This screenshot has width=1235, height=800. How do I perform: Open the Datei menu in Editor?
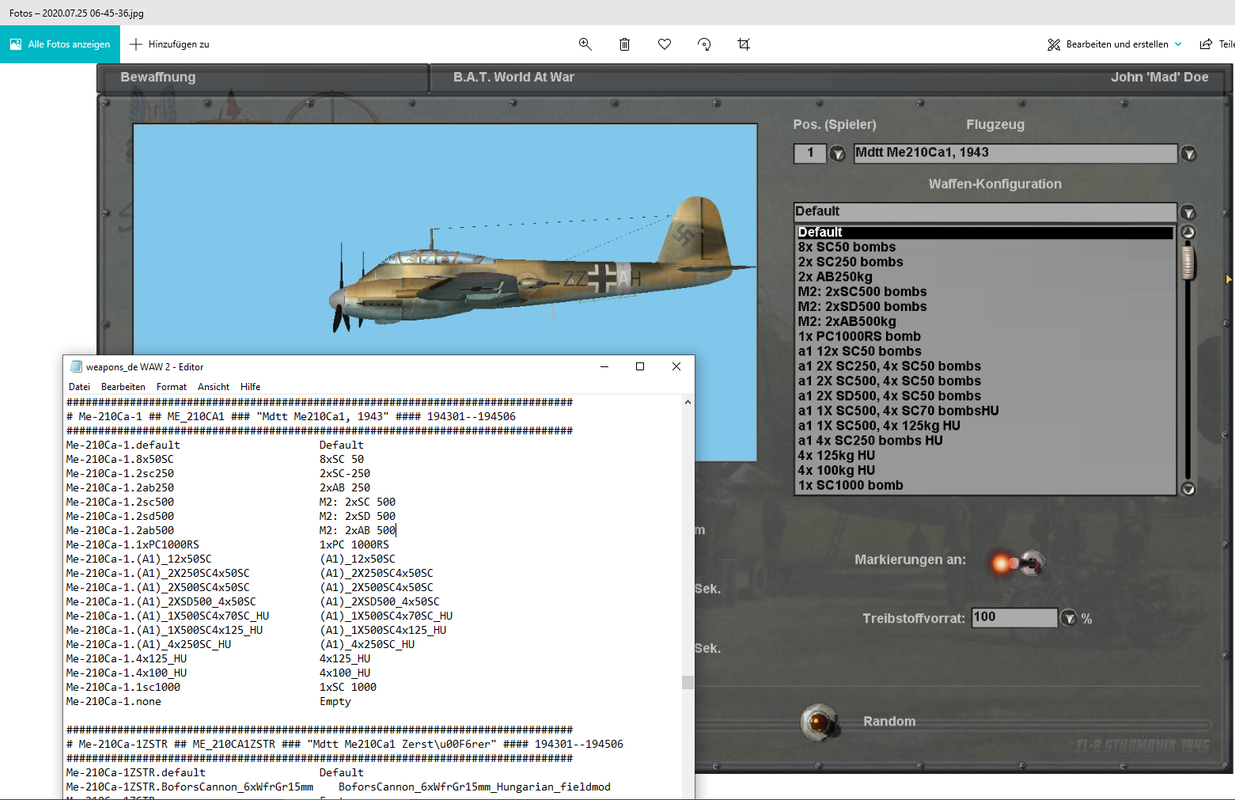coord(79,386)
